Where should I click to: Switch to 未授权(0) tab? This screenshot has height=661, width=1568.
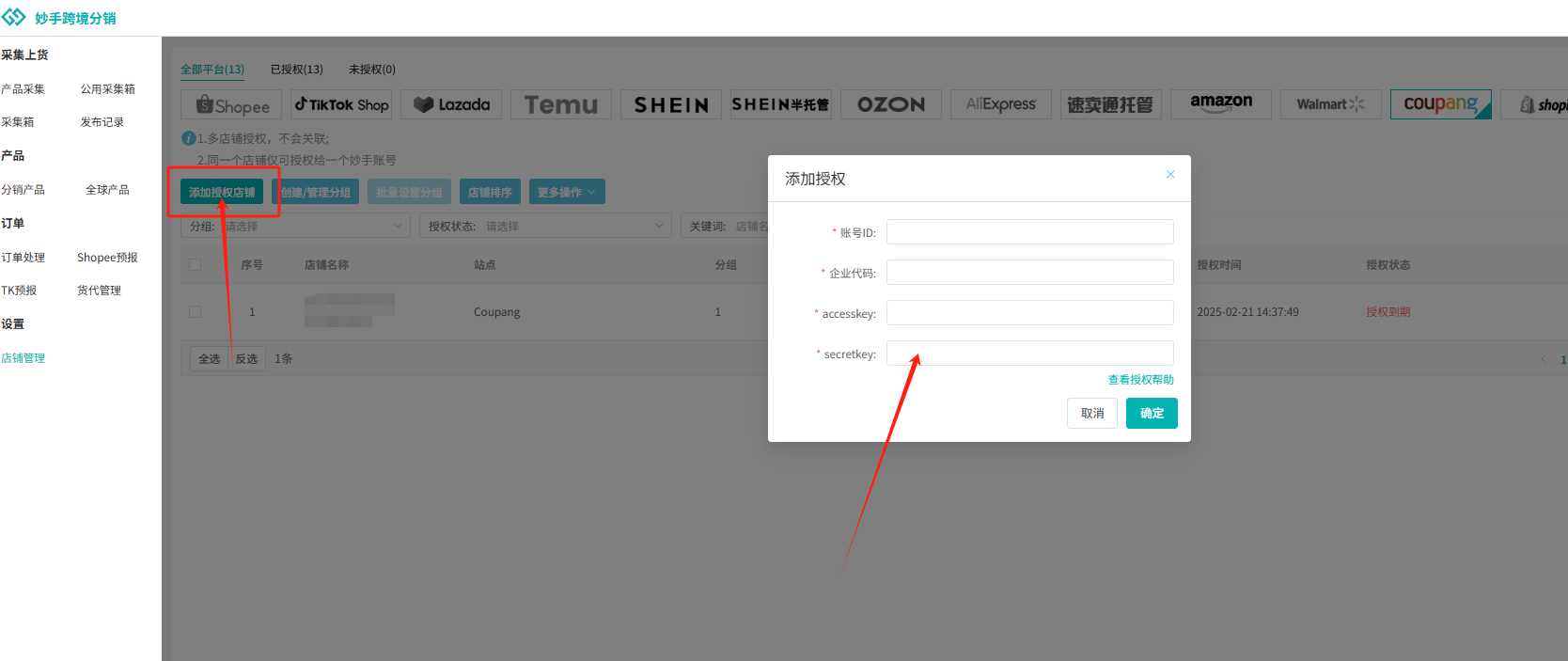pyautogui.click(x=372, y=70)
